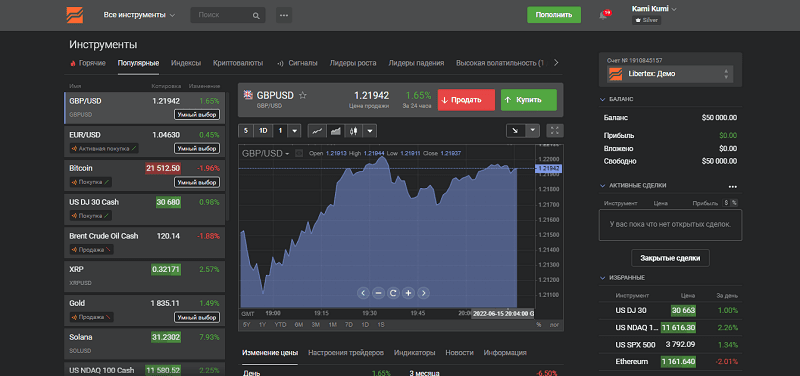Screen dimensions: 800x376
Task: Select 1 minute timeframe button
Action: click(280, 131)
